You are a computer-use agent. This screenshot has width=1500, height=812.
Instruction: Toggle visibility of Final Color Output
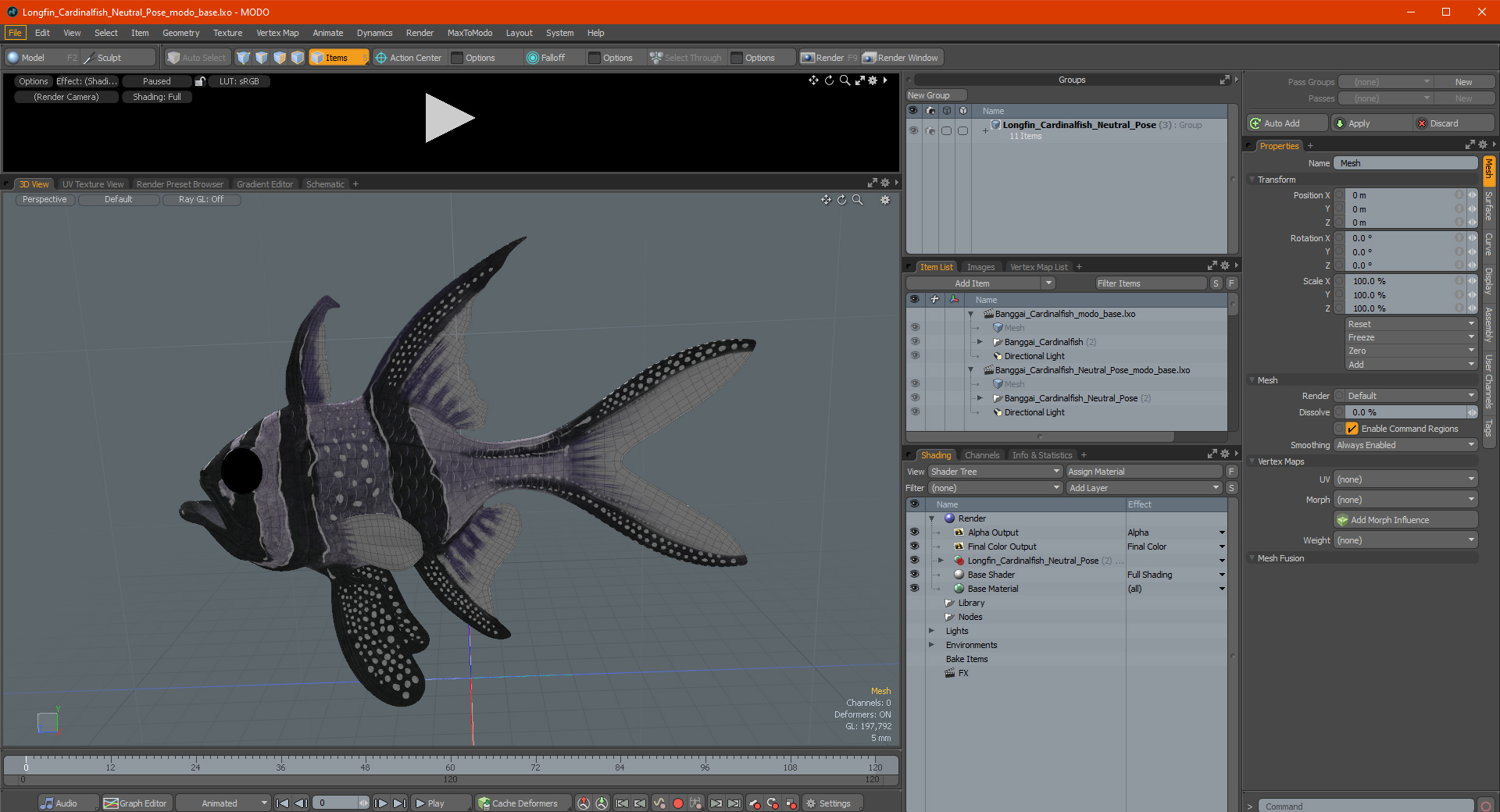pos(914,547)
